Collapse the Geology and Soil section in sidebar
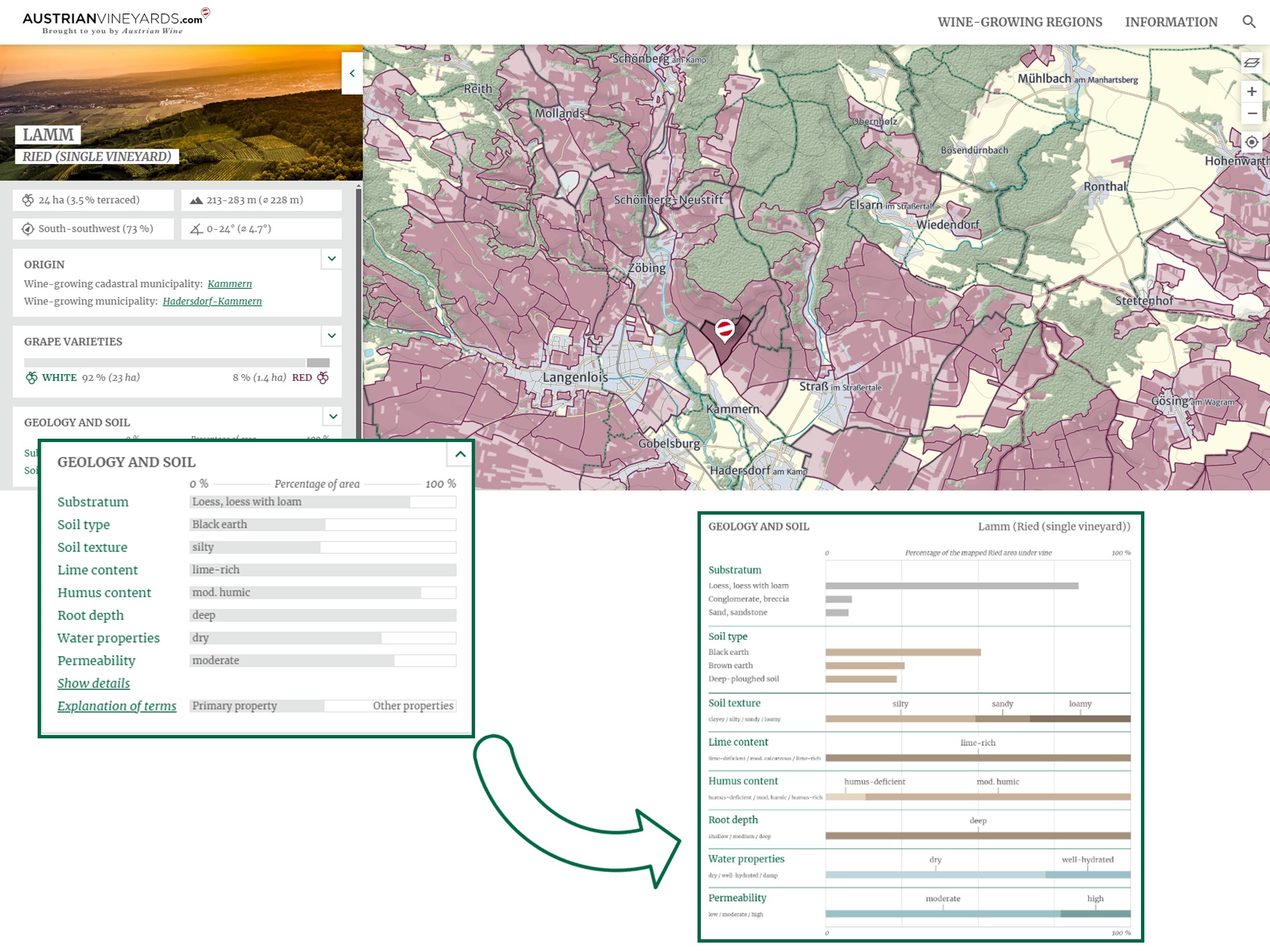 [333, 417]
